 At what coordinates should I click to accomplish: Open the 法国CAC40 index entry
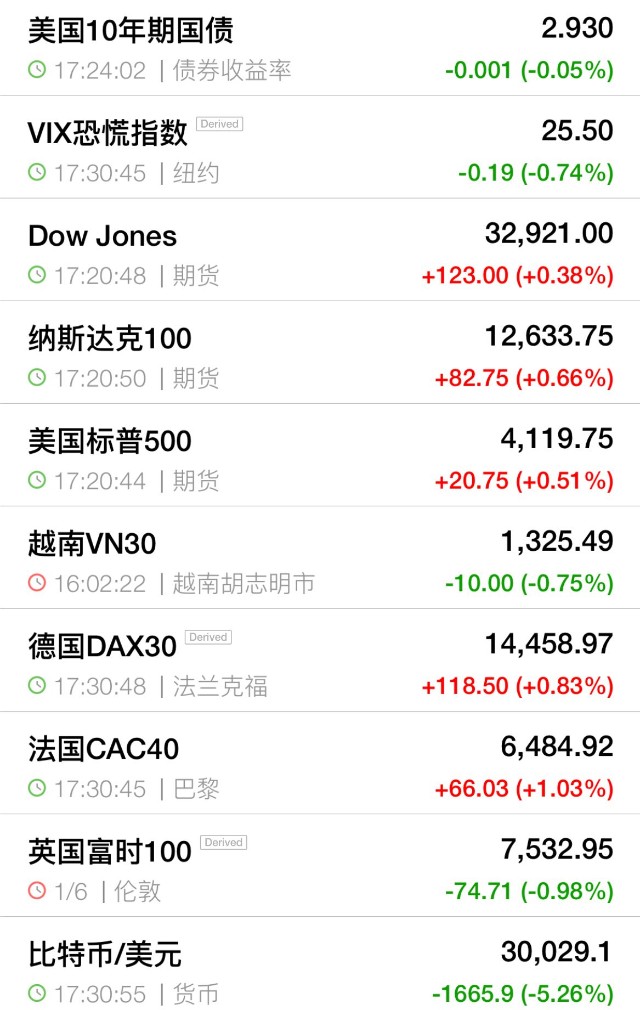tap(104, 749)
